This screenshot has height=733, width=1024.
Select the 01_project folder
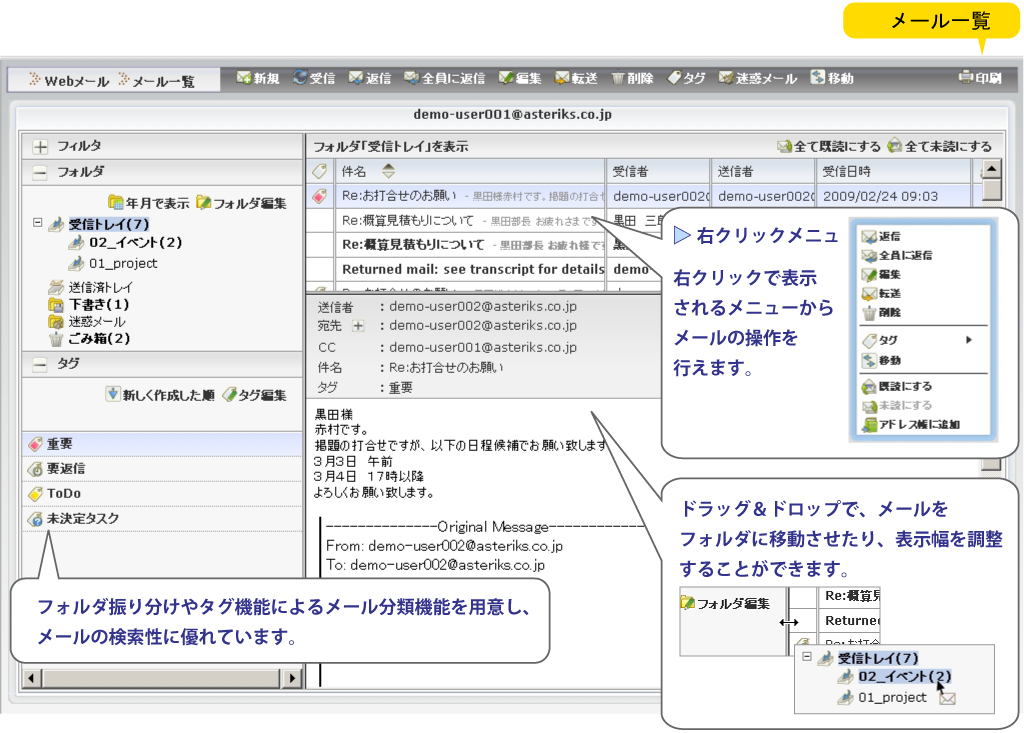click(x=123, y=263)
